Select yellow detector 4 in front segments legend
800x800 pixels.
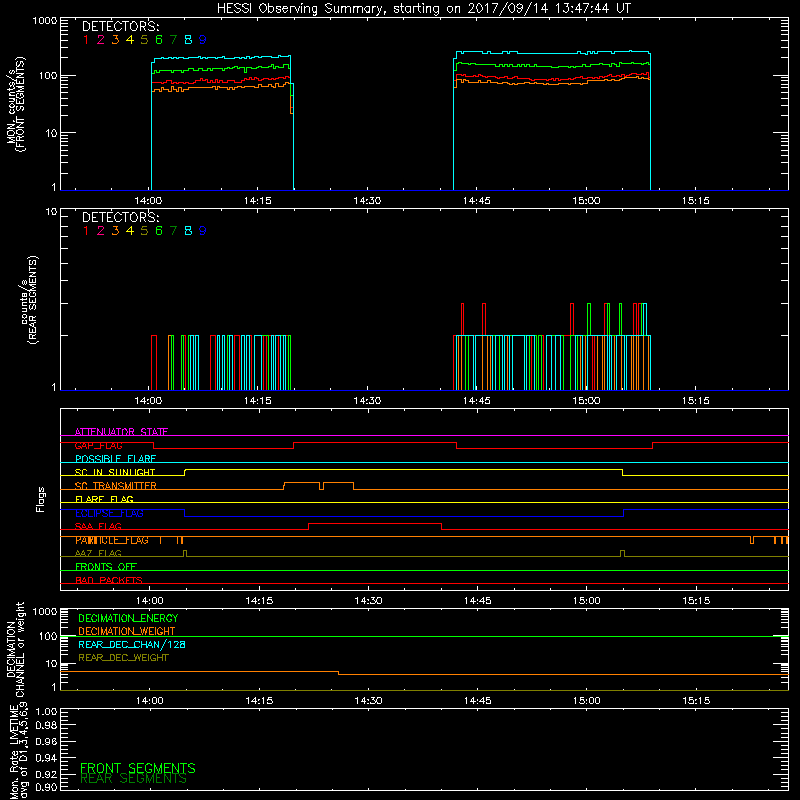(130, 40)
